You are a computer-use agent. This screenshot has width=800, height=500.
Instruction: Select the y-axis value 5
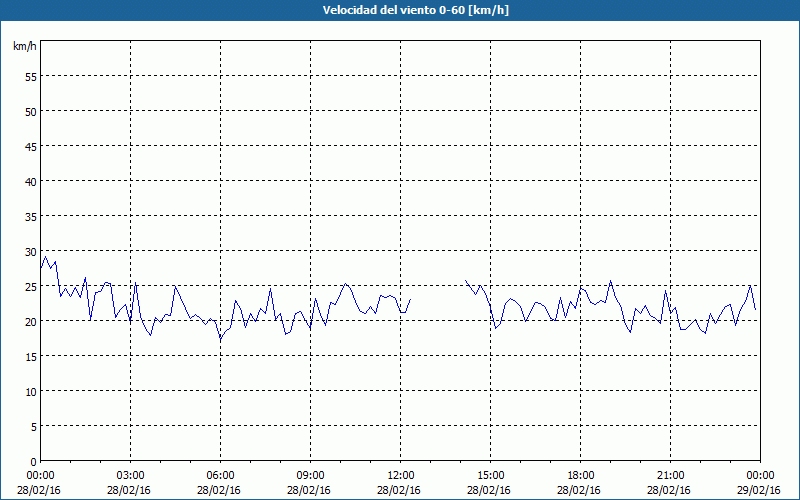pos(34,427)
